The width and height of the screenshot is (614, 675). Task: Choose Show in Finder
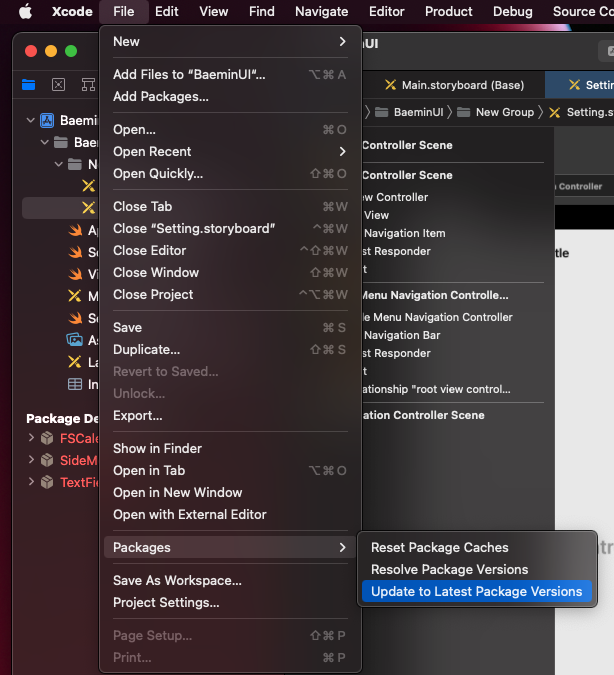pos(230,449)
